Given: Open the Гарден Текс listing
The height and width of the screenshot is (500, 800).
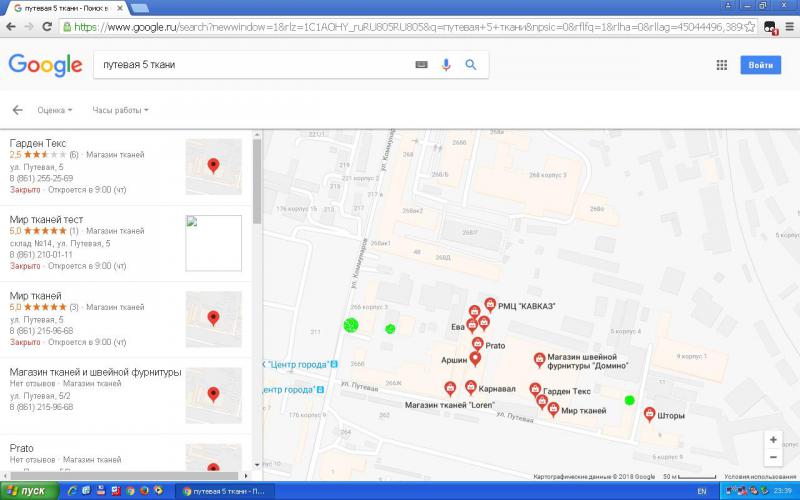Looking at the screenshot, I should coord(38,143).
